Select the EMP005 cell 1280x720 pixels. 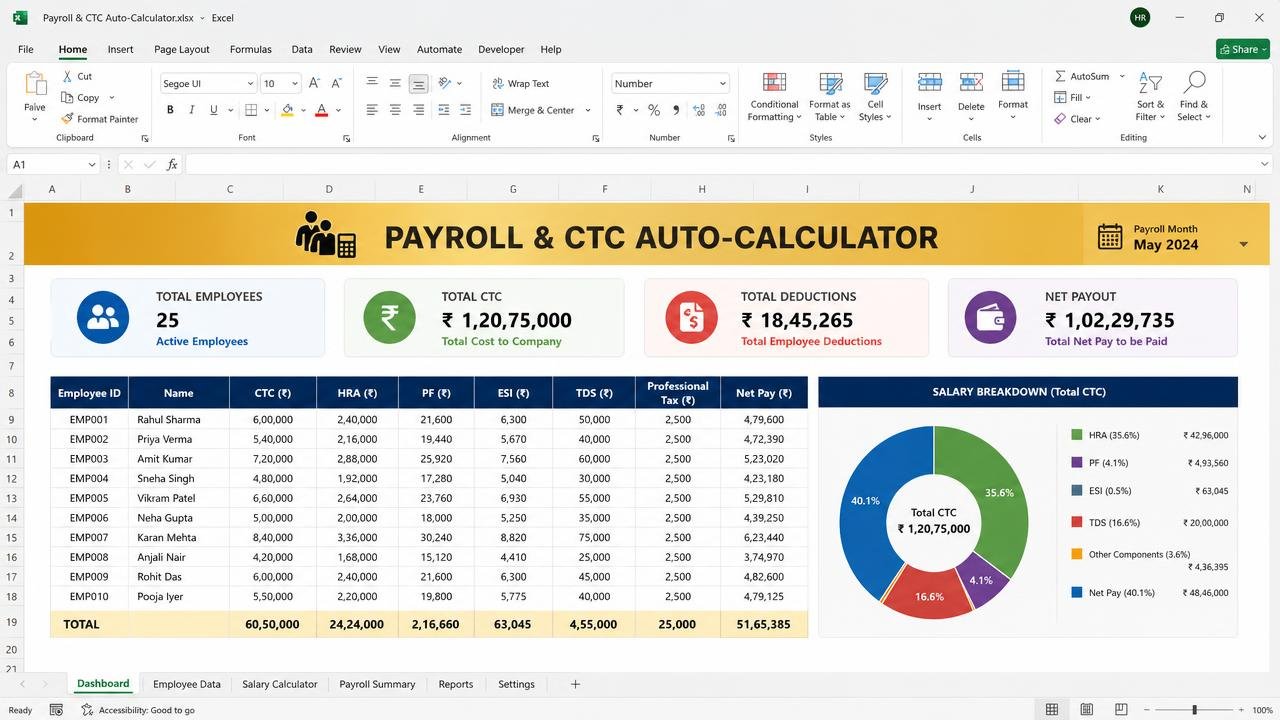[89, 498]
